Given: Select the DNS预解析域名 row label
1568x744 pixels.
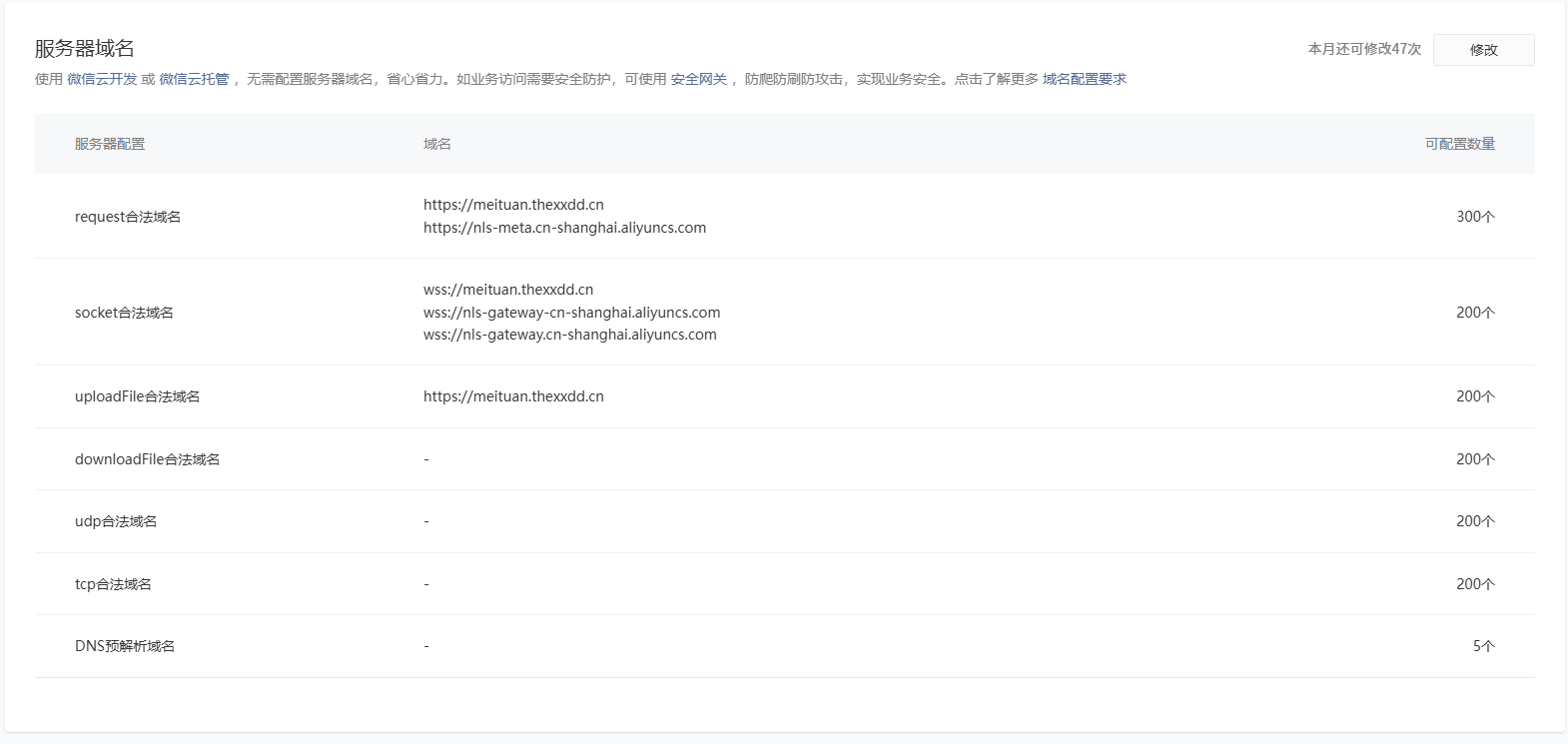Looking at the screenshot, I should coord(125,646).
